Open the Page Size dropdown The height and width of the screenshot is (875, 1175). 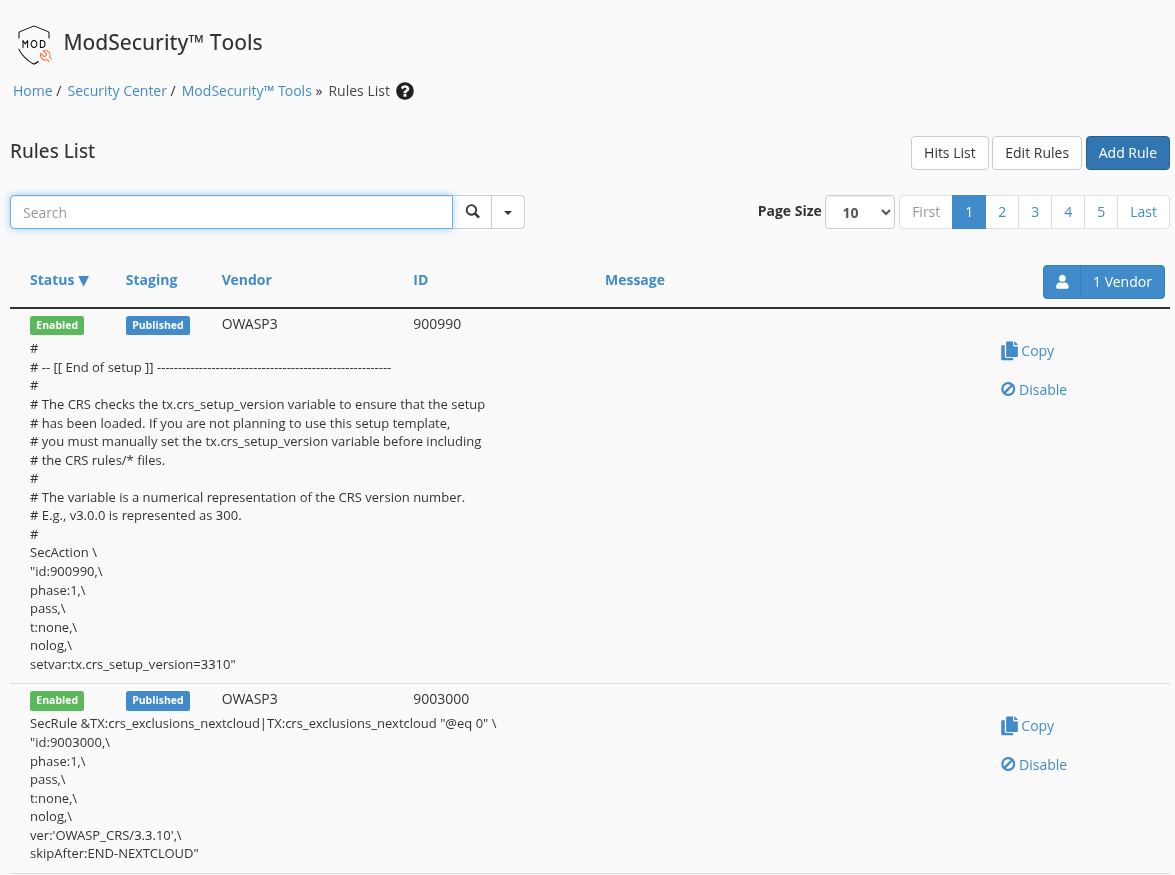click(x=860, y=212)
